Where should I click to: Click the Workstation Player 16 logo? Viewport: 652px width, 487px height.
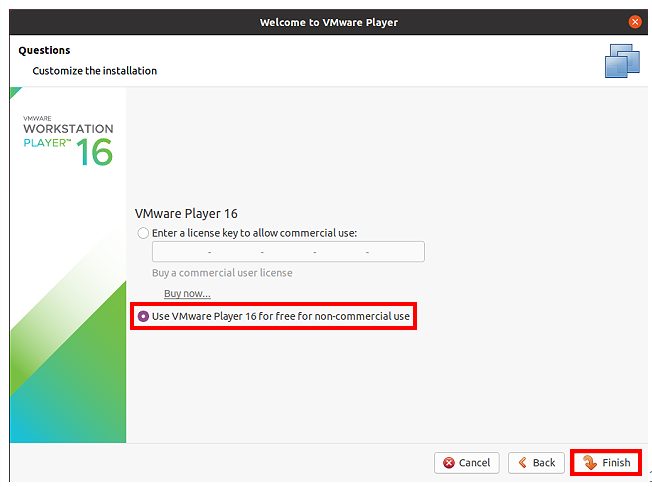tap(68, 141)
